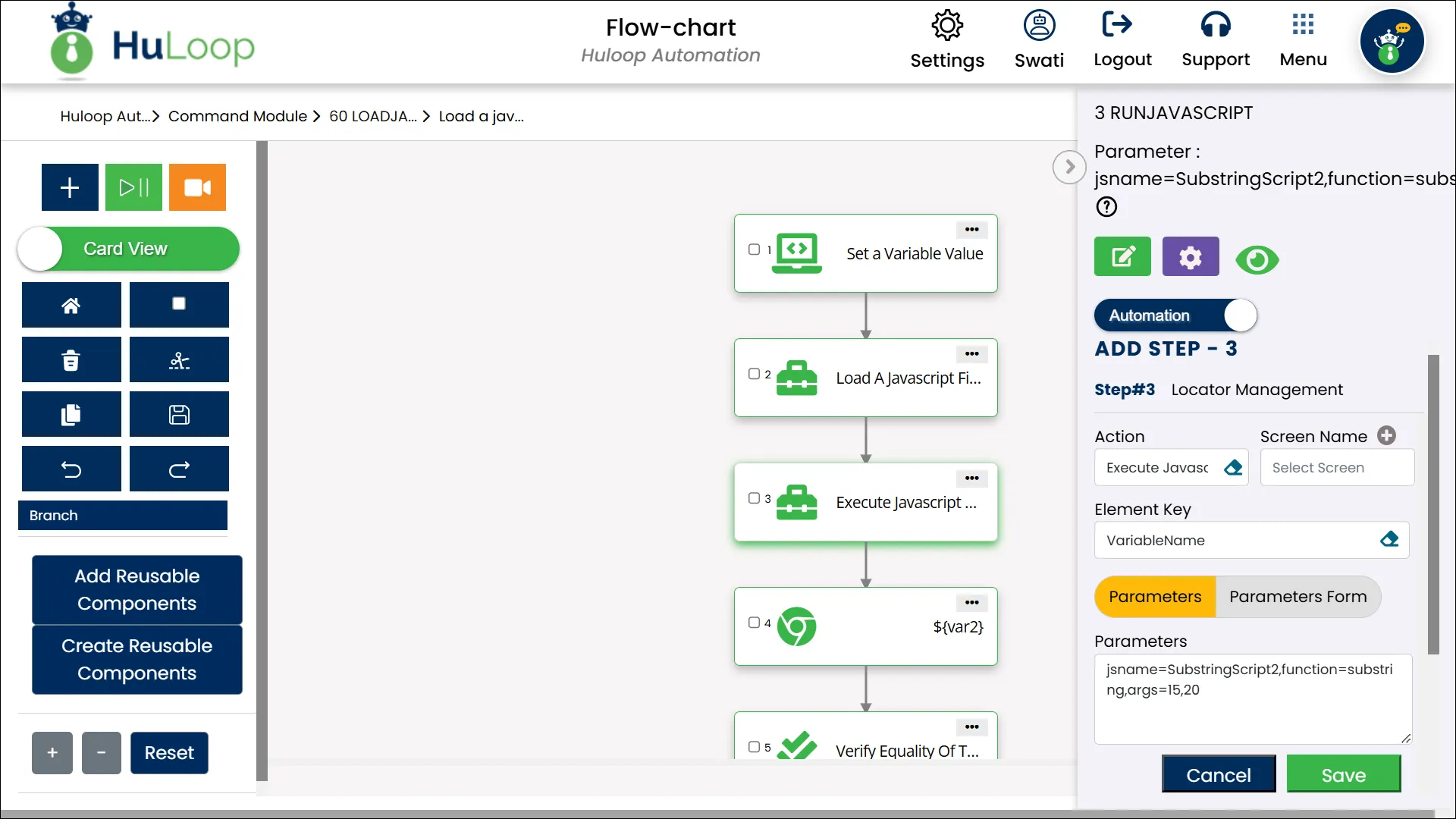Switch off the Automation toggle
This screenshot has height=819, width=1456.
pyautogui.click(x=1175, y=315)
